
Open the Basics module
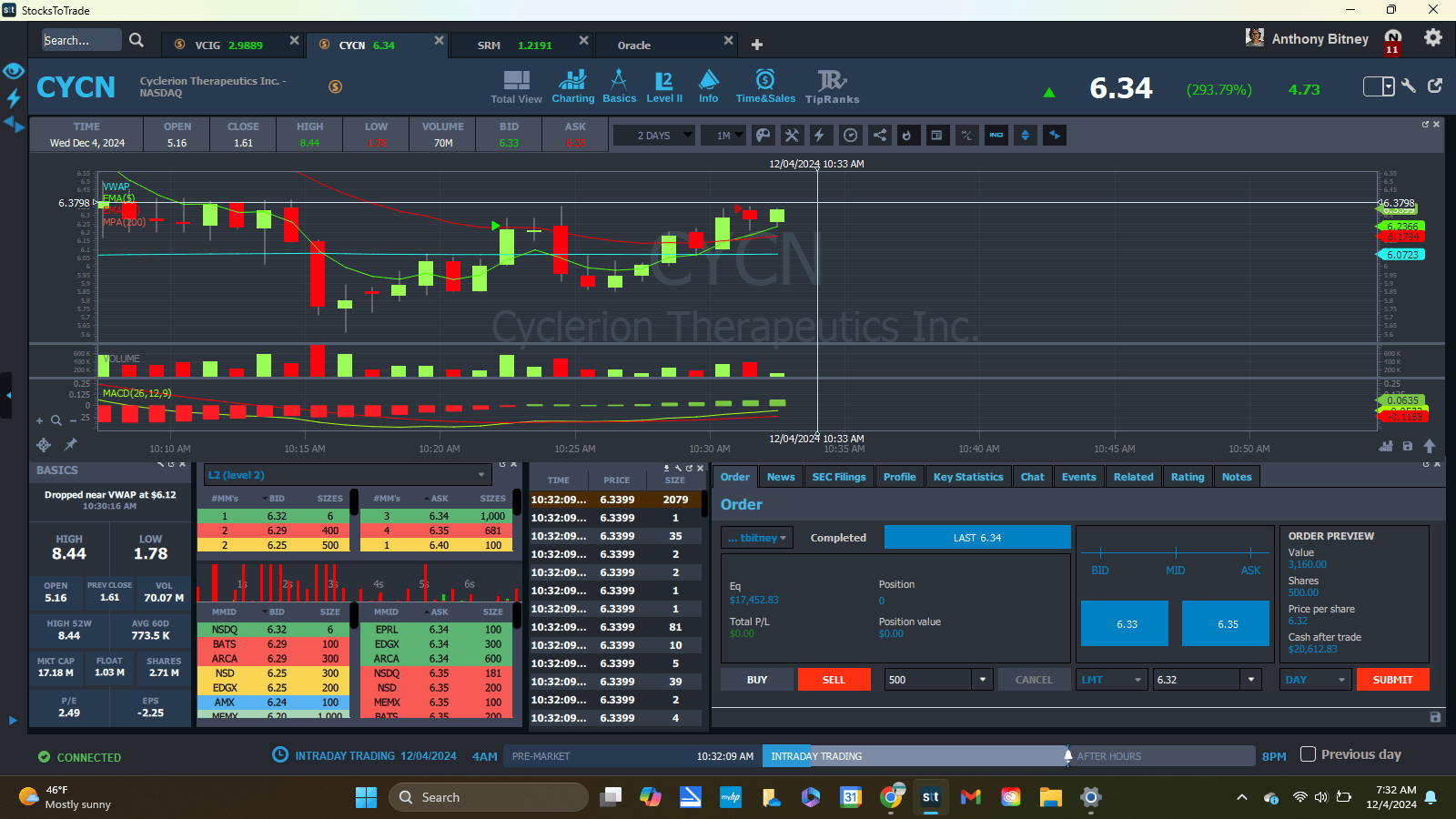coord(619,87)
